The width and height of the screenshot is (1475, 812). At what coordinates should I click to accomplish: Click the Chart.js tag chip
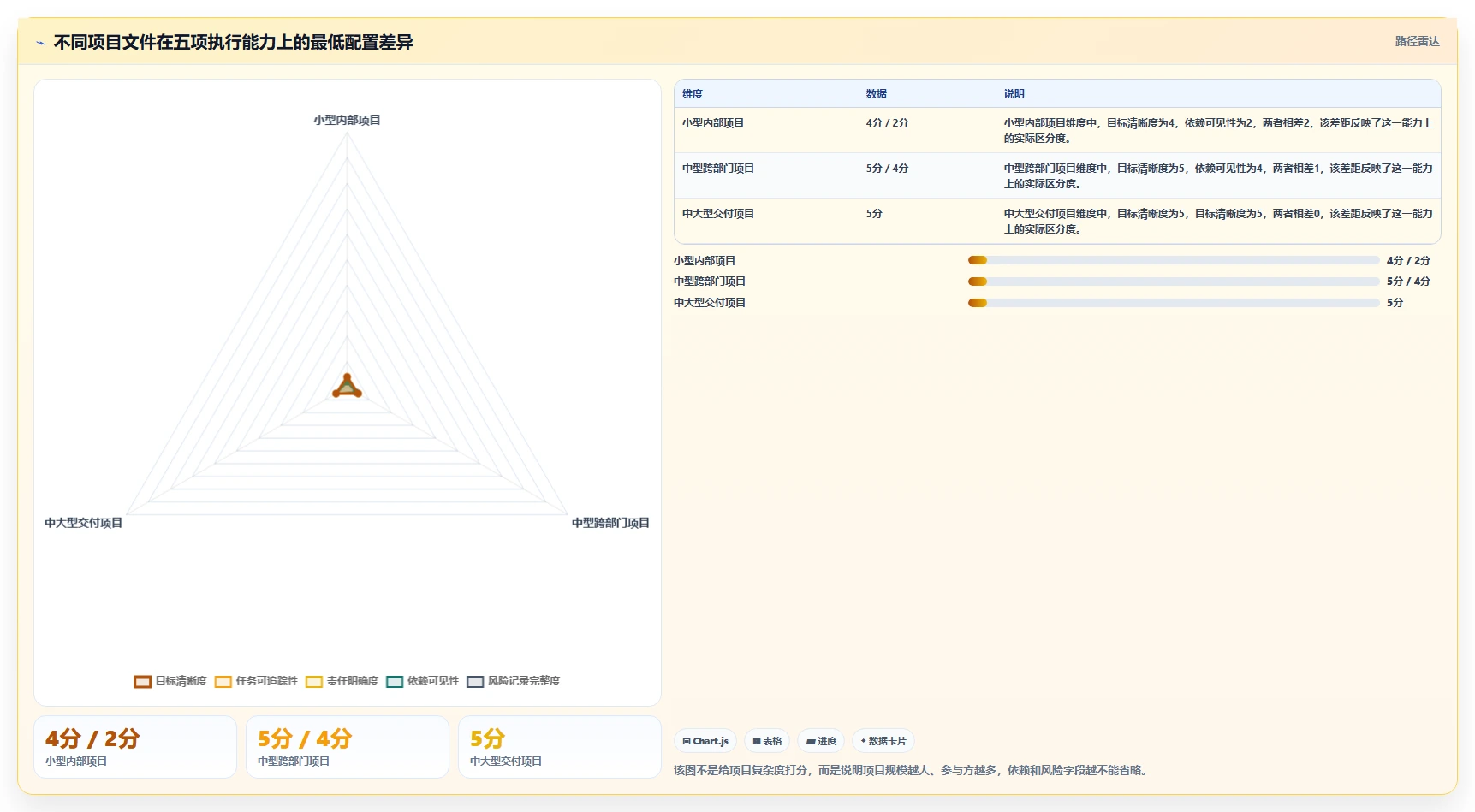(705, 741)
